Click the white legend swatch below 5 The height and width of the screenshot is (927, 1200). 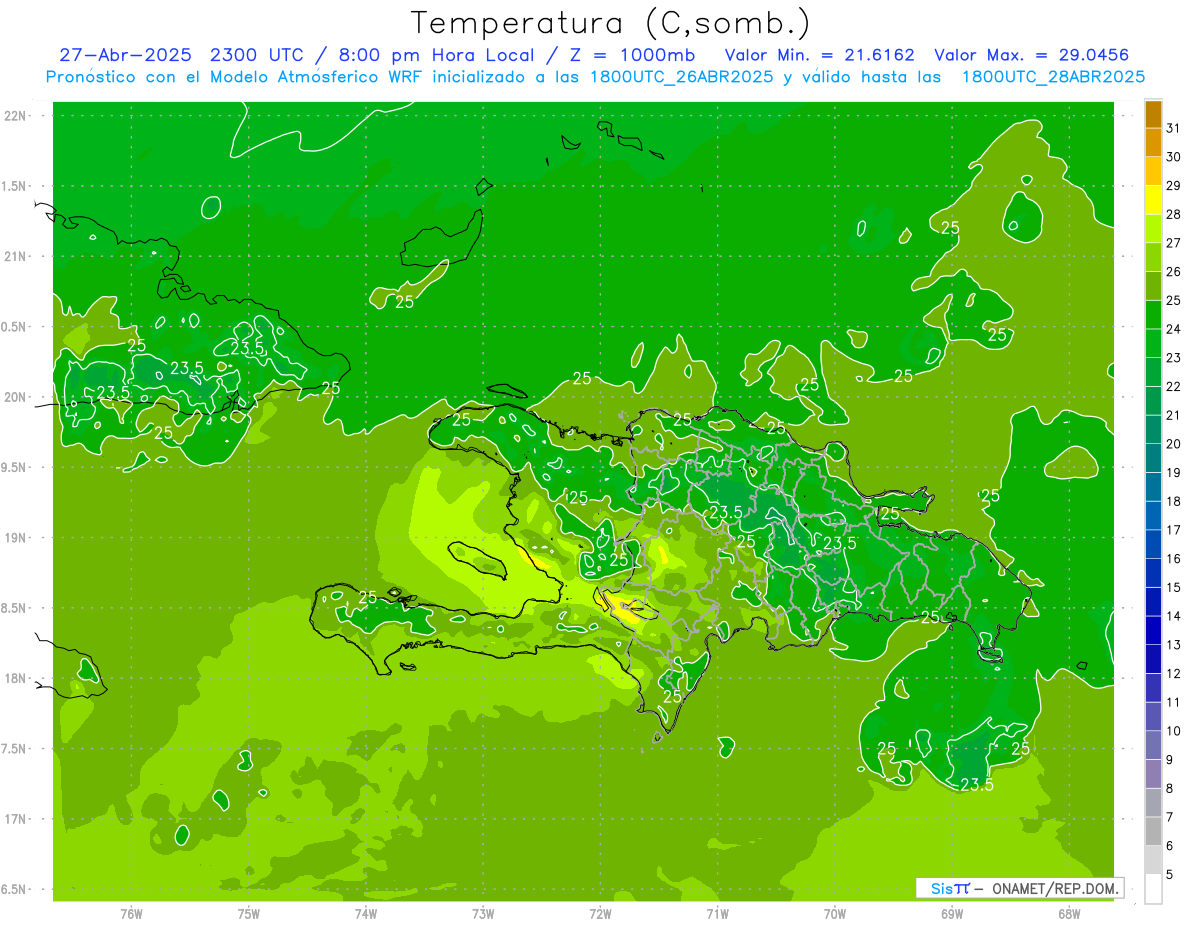tap(1153, 888)
